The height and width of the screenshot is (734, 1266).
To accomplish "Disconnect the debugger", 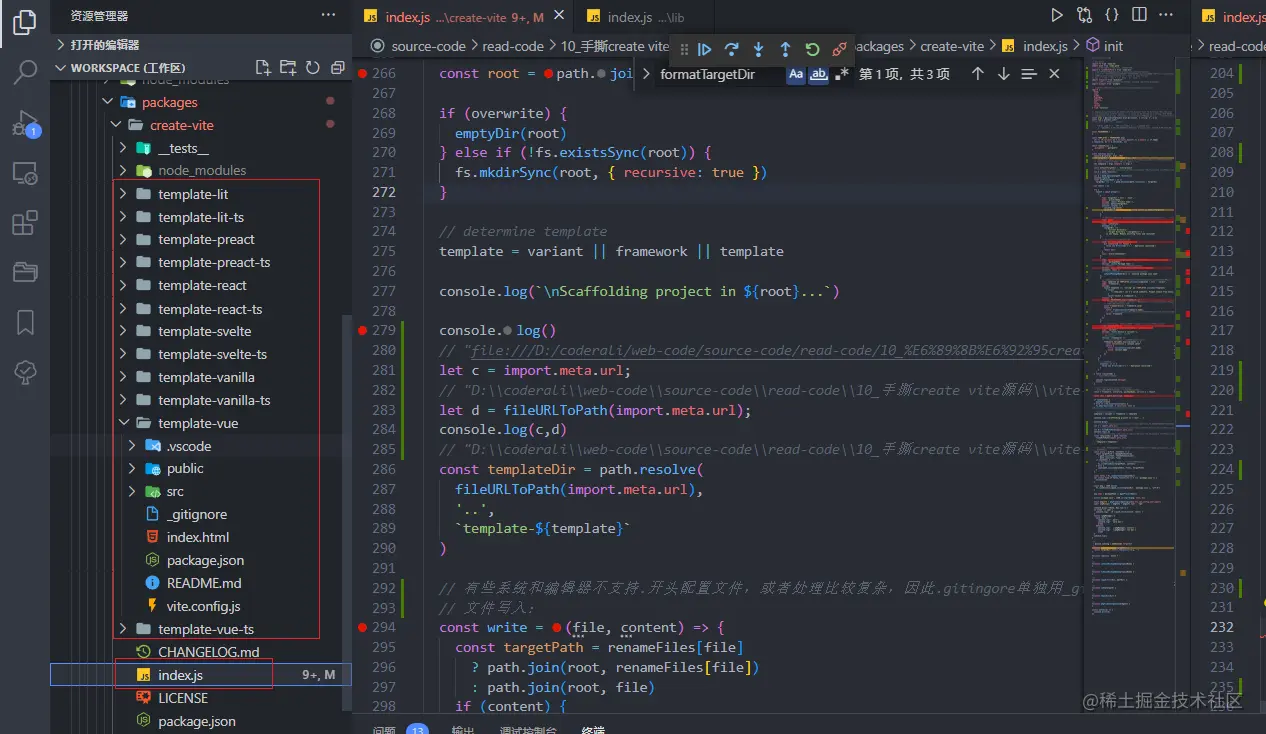I will click(839, 49).
